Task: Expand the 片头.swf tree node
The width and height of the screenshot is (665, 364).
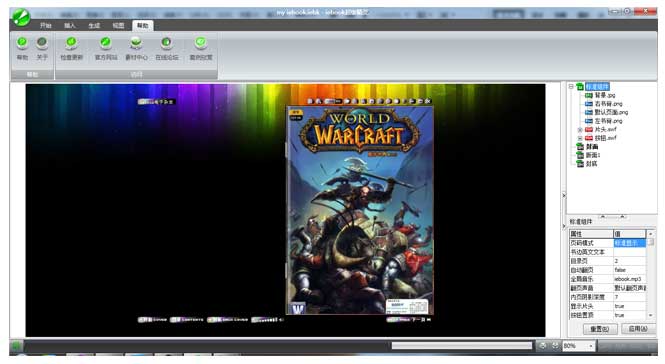Action: click(580, 129)
